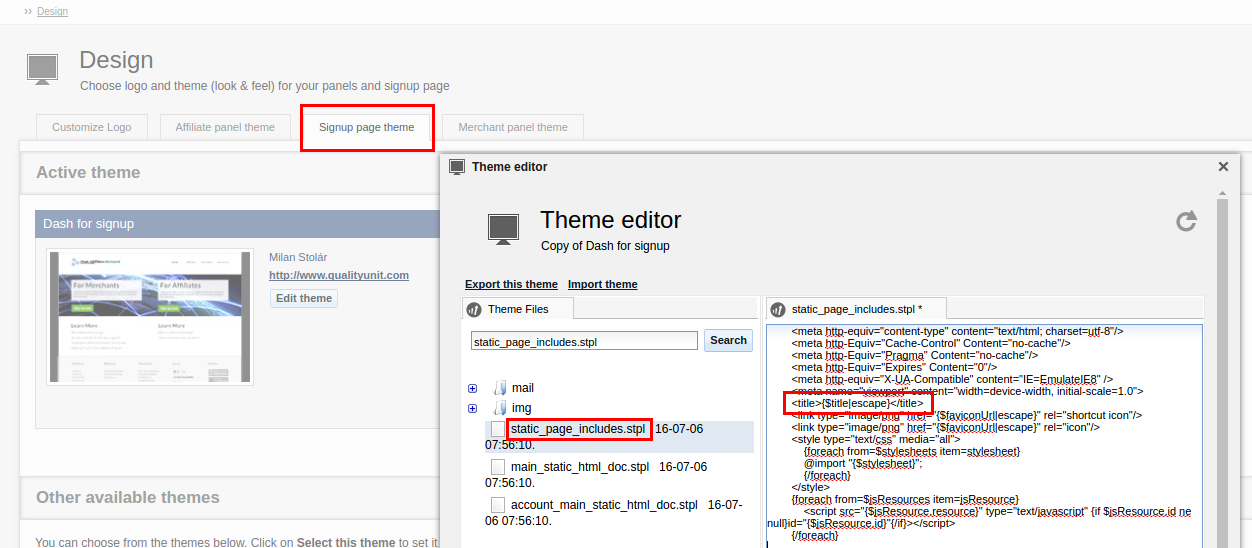This screenshot has height=548, width=1252.
Task: Open the Affiliate panel theme tab
Action: [225, 127]
